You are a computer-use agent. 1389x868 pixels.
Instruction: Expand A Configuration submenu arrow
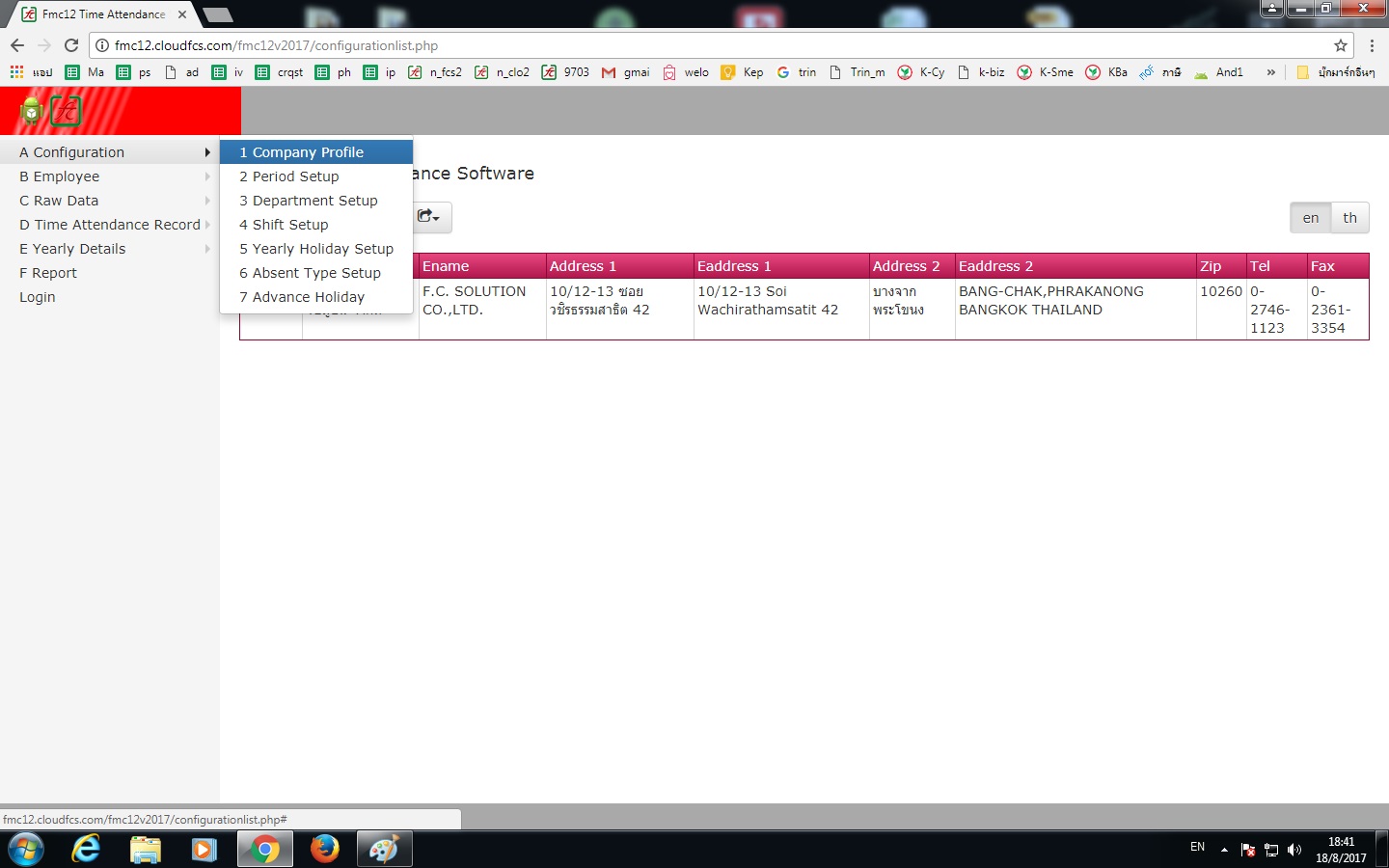click(x=207, y=152)
